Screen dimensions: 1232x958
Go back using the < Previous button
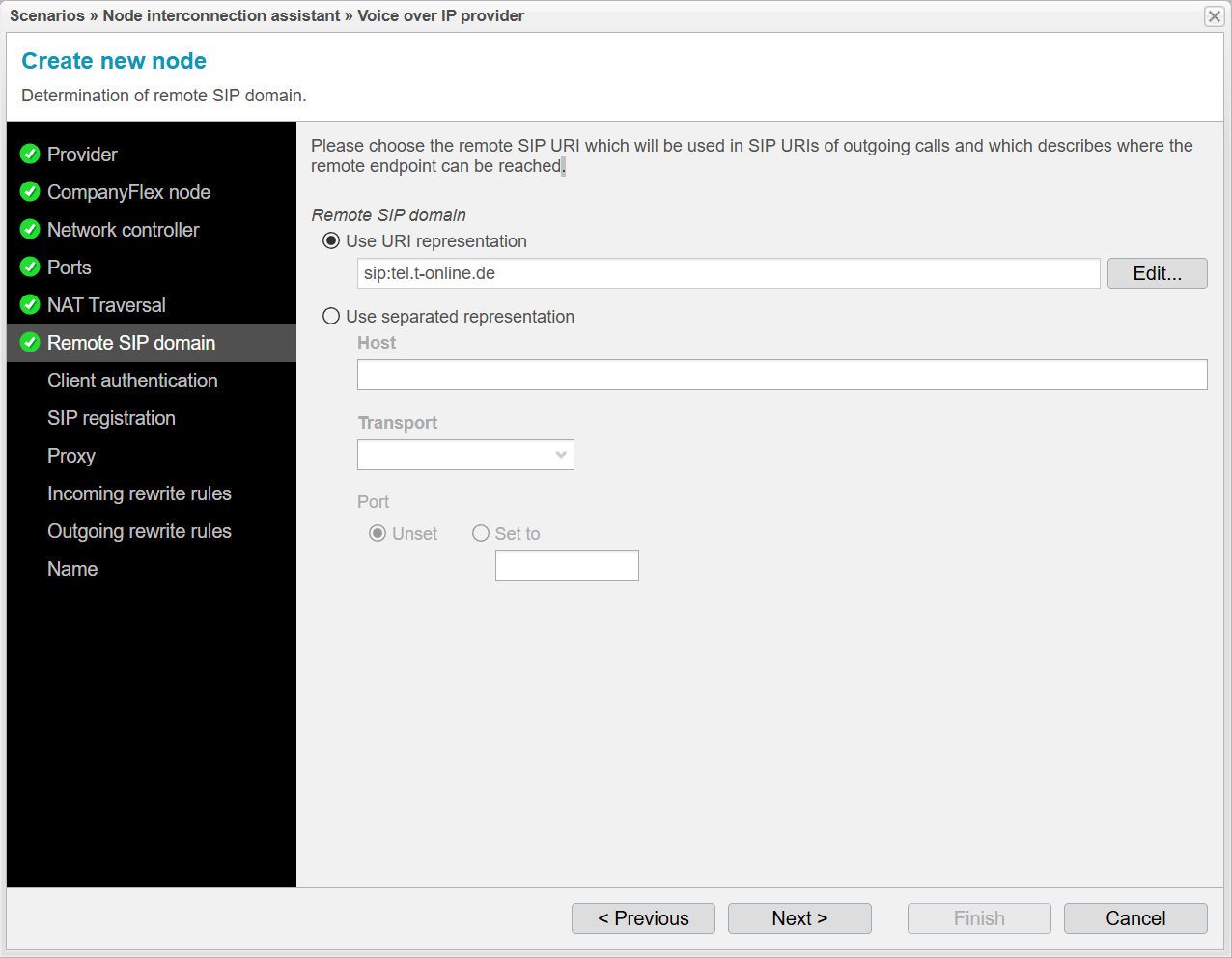tap(643, 918)
